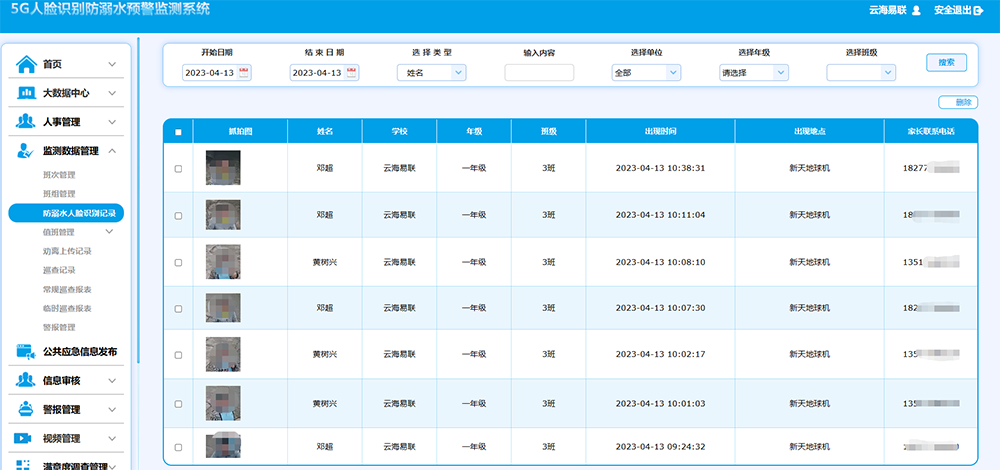Screen dimensions: 1000x470
Task: Click the 输入内容 text input field
Action: (539, 72)
